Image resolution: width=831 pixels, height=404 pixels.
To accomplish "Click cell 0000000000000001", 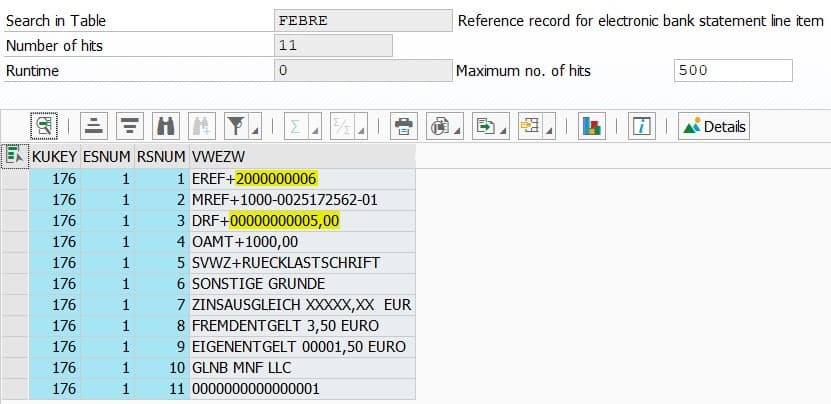I will point(303,389).
